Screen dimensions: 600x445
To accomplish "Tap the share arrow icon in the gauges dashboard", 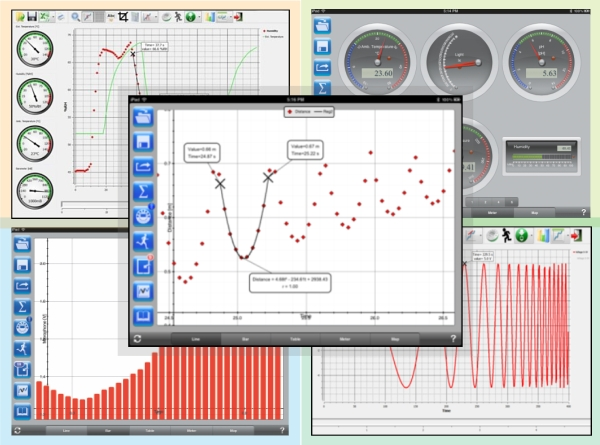I will 322,67.
